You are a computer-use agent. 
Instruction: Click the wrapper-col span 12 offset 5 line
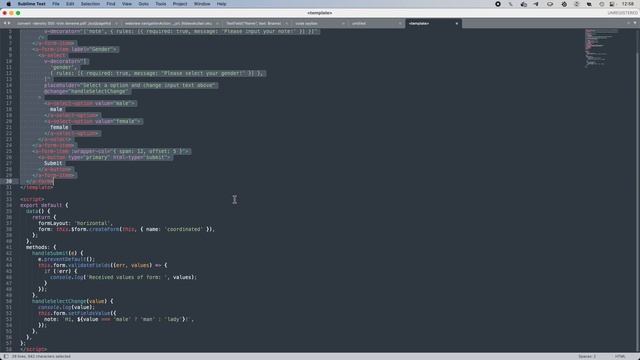pyautogui.click(x=111, y=151)
